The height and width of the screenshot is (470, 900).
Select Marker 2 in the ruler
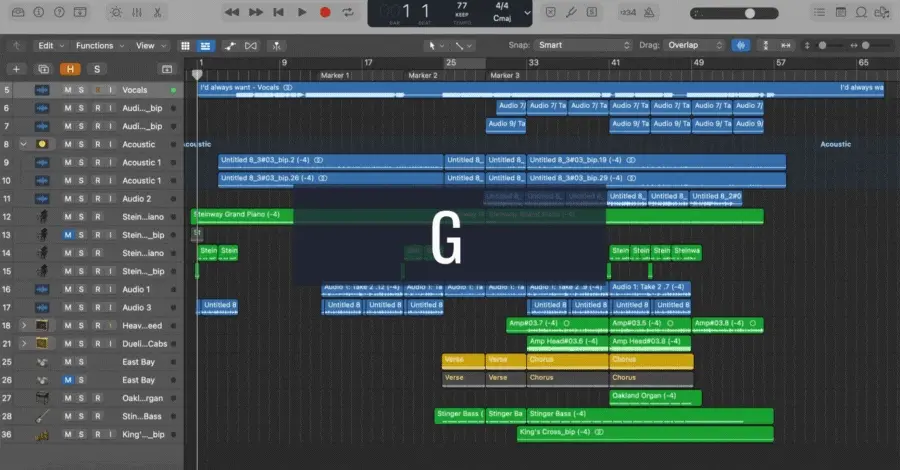(x=422, y=75)
